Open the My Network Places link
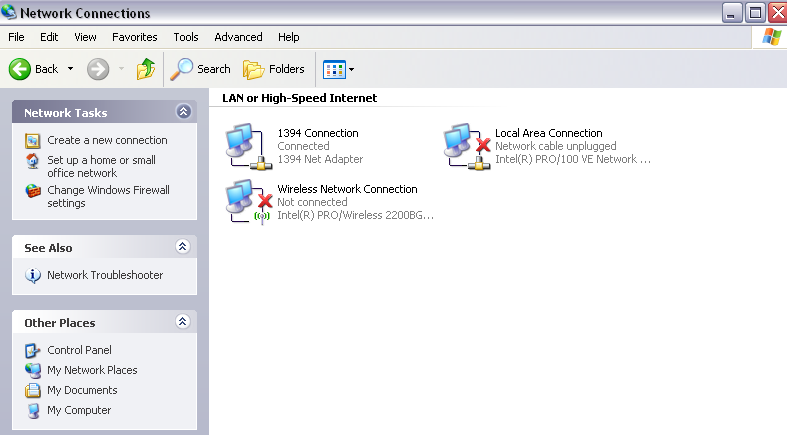 (x=92, y=370)
